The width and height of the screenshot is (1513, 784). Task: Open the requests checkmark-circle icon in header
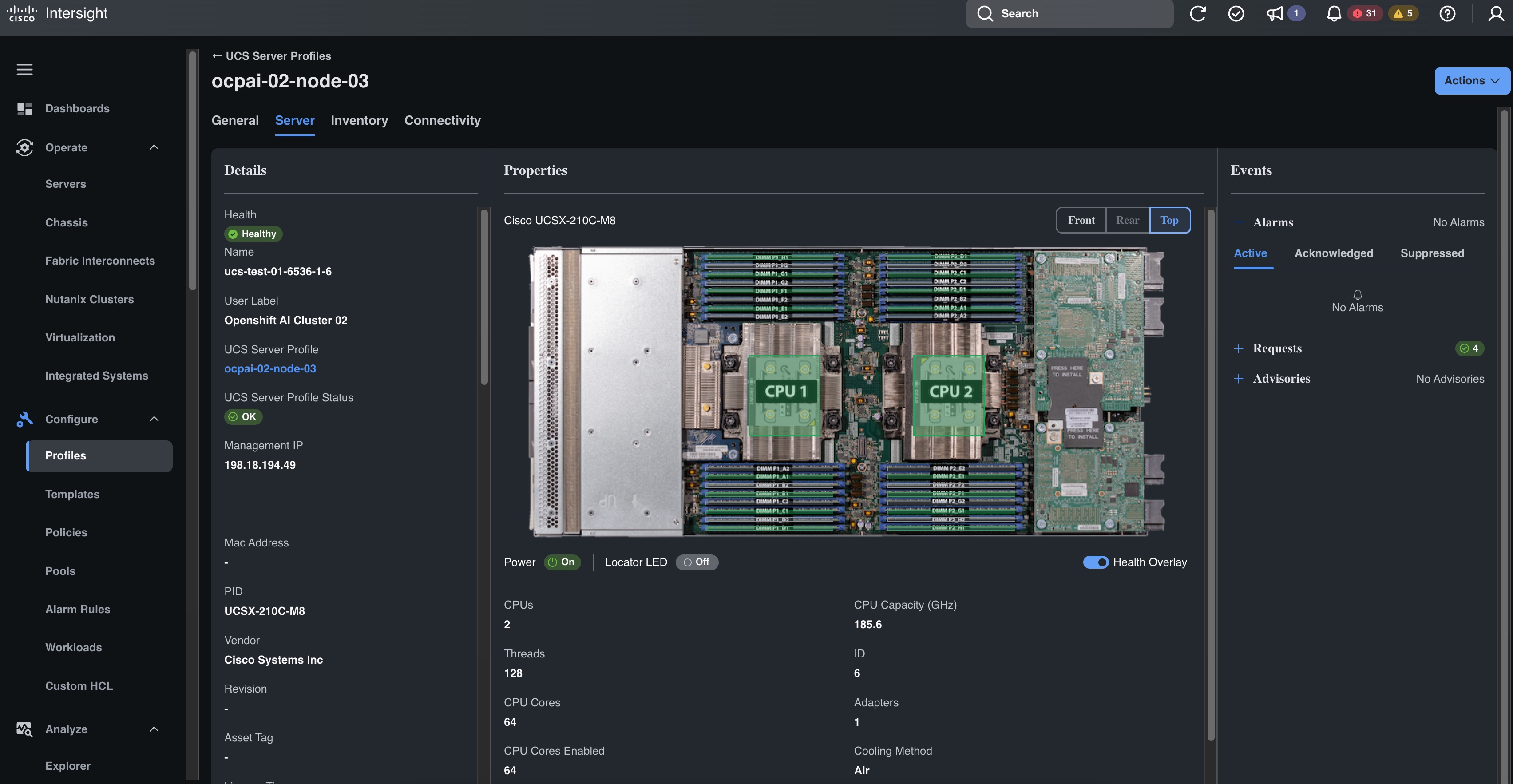(1236, 13)
